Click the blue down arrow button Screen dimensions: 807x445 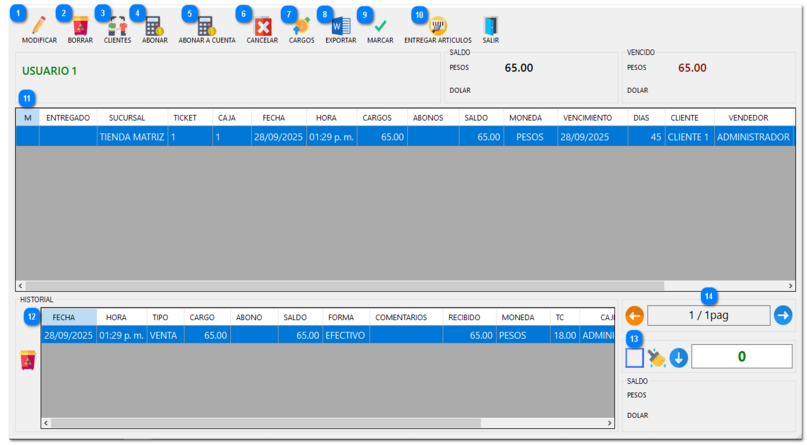pyautogui.click(x=678, y=357)
